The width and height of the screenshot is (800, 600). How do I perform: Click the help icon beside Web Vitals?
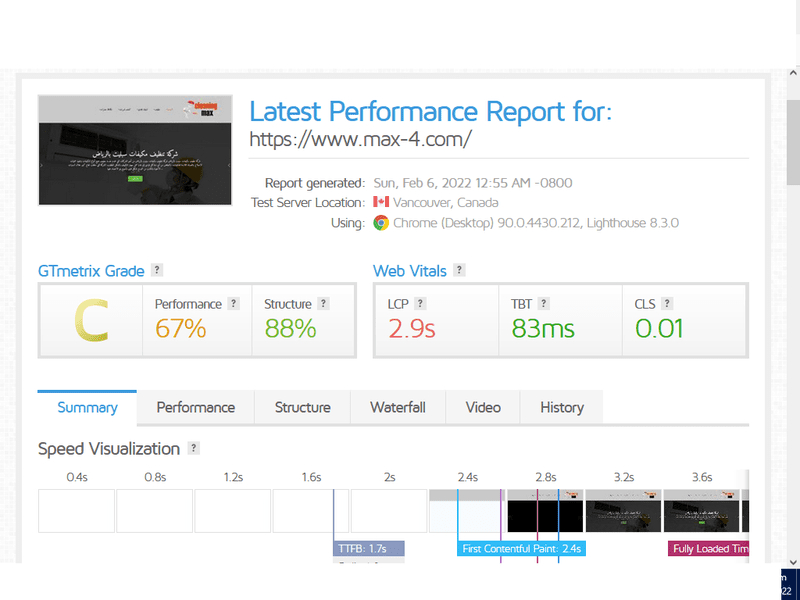(x=459, y=271)
